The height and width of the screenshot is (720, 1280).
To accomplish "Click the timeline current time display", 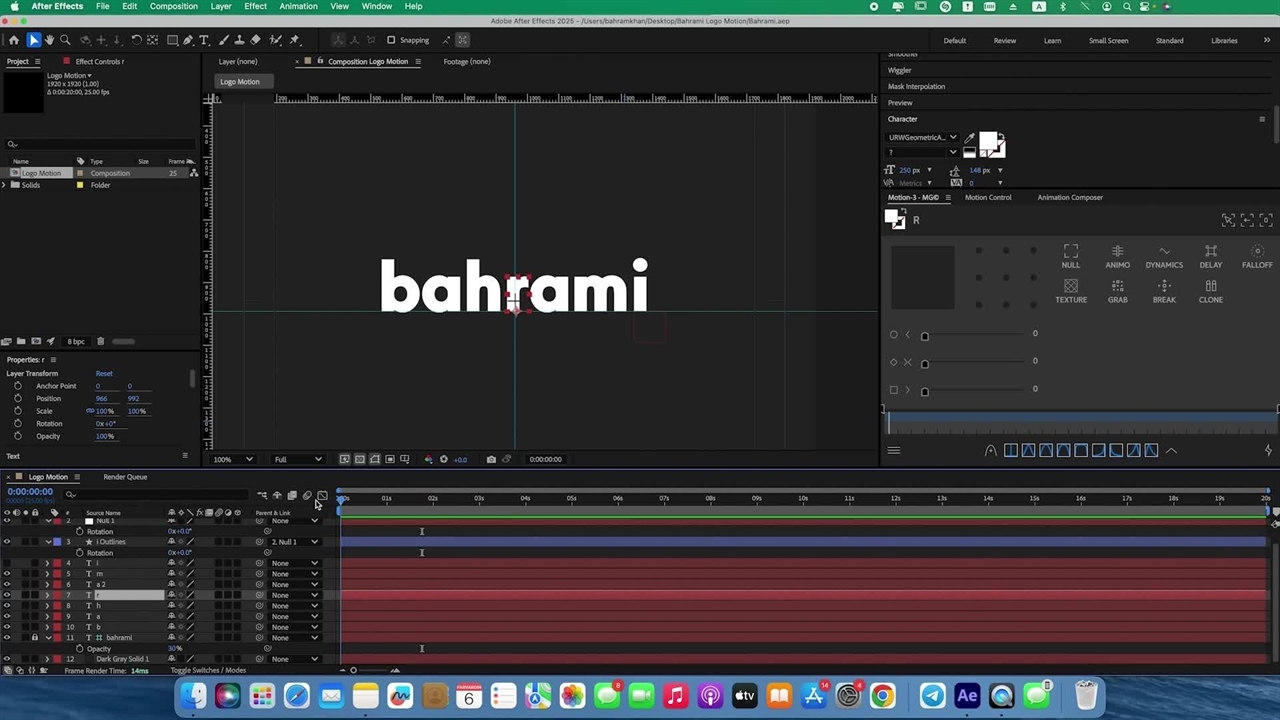I will (30, 492).
